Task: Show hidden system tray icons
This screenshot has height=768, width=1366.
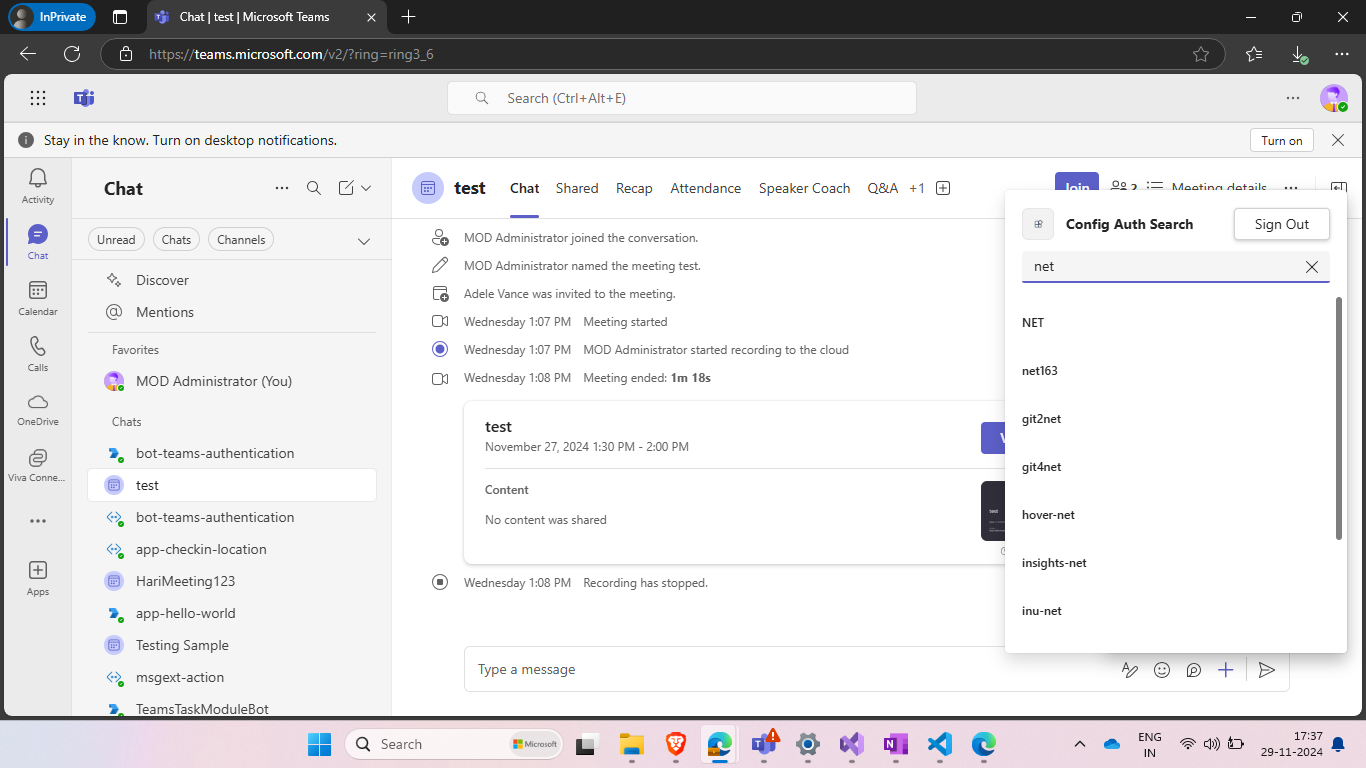Action: coord(1079,744)
